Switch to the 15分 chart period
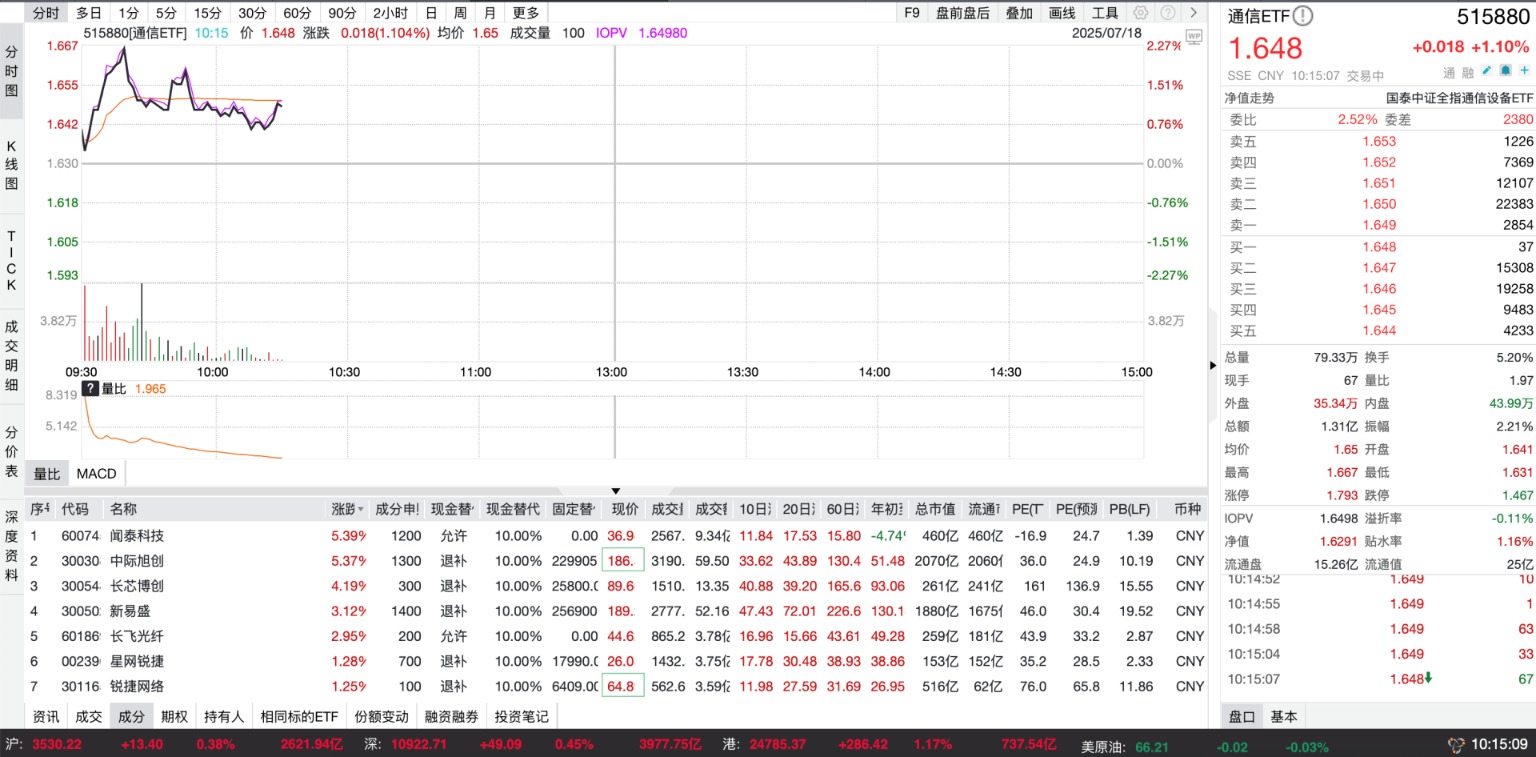Screen dimensions: 1536x757 208,13
